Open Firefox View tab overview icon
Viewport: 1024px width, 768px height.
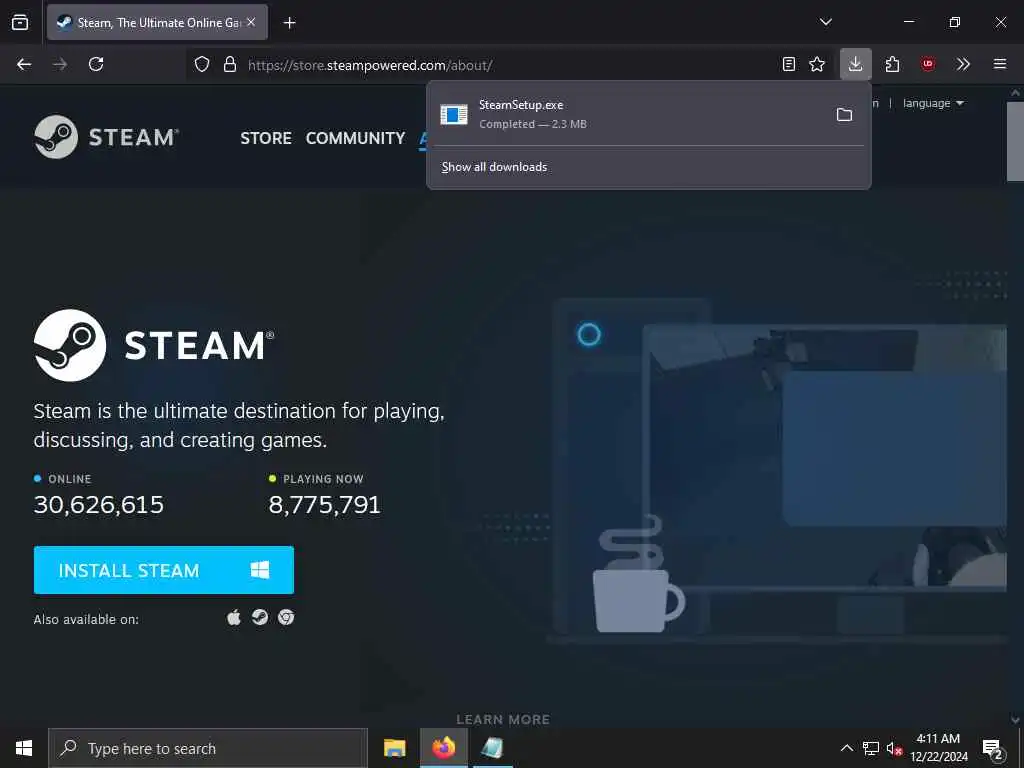click(x=20, y=22)
